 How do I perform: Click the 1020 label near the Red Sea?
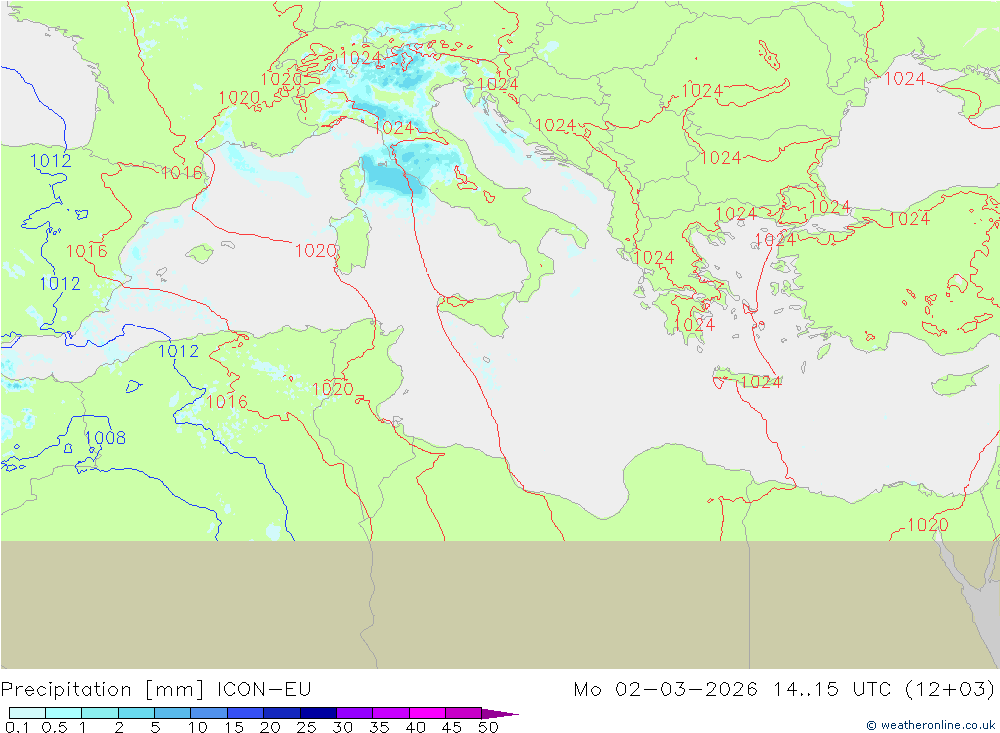tap(927, 525)
